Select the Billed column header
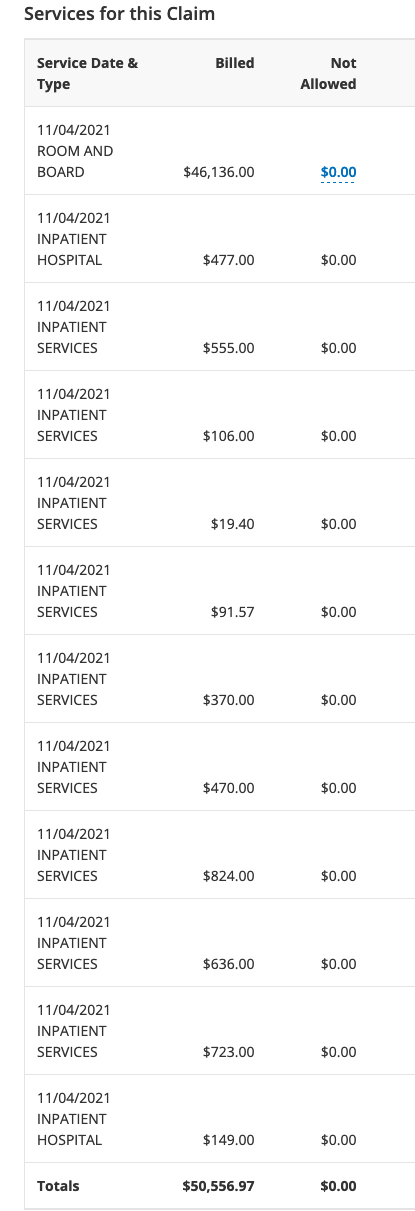 point(235,63)
